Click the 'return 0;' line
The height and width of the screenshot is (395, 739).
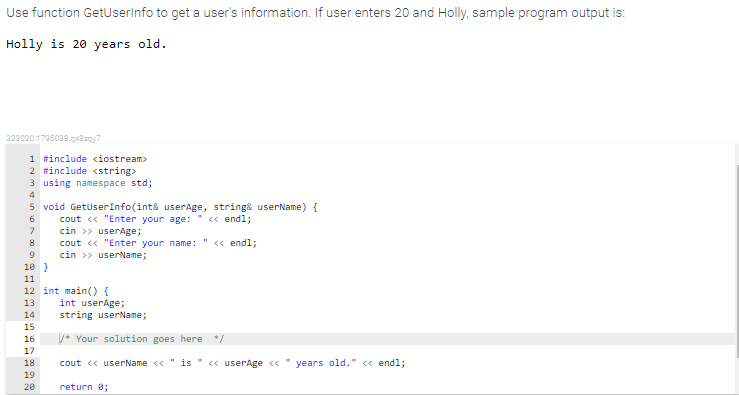point(84,387)
